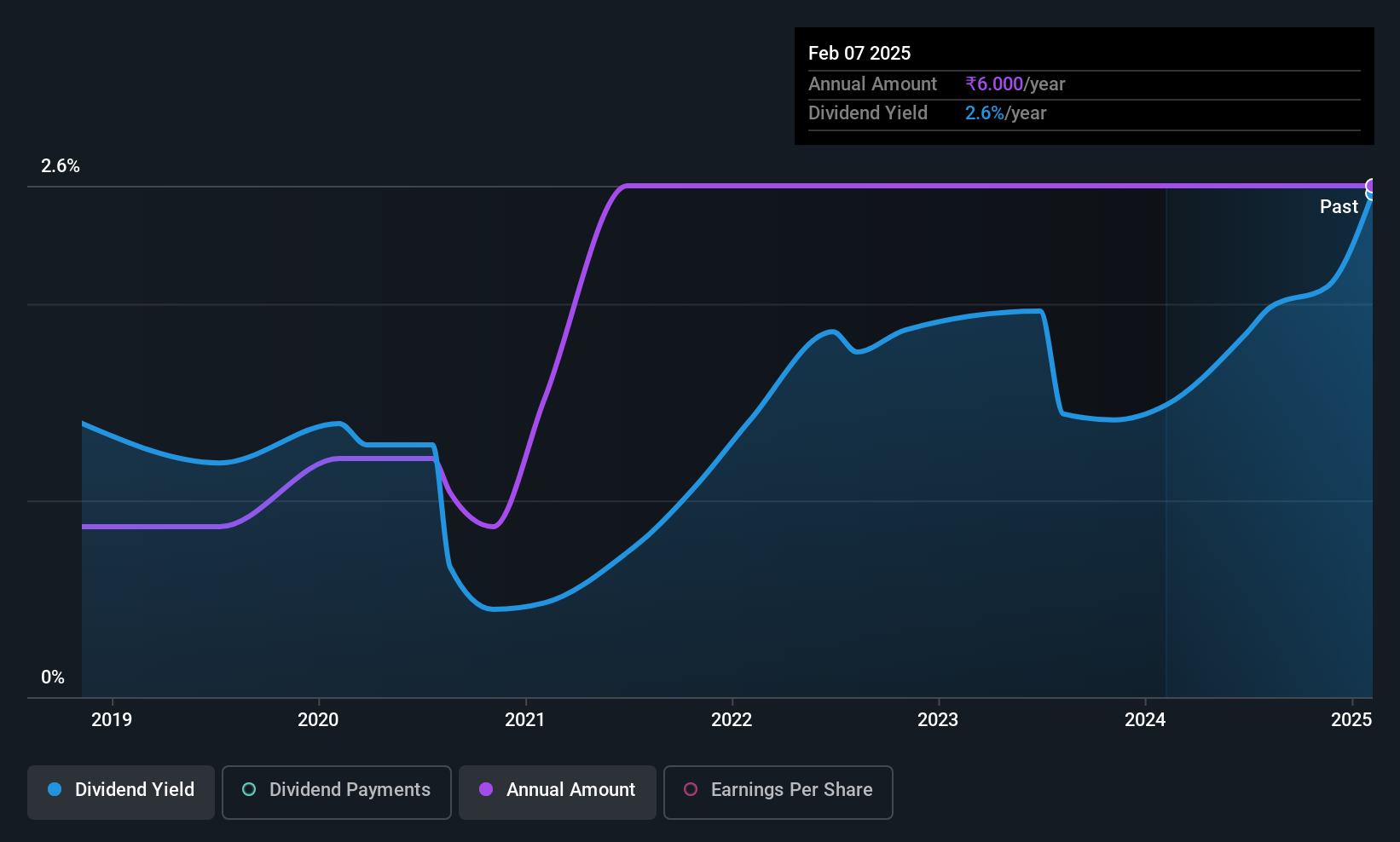Select the 2023 x-axis label

click(x=938, y=719)
